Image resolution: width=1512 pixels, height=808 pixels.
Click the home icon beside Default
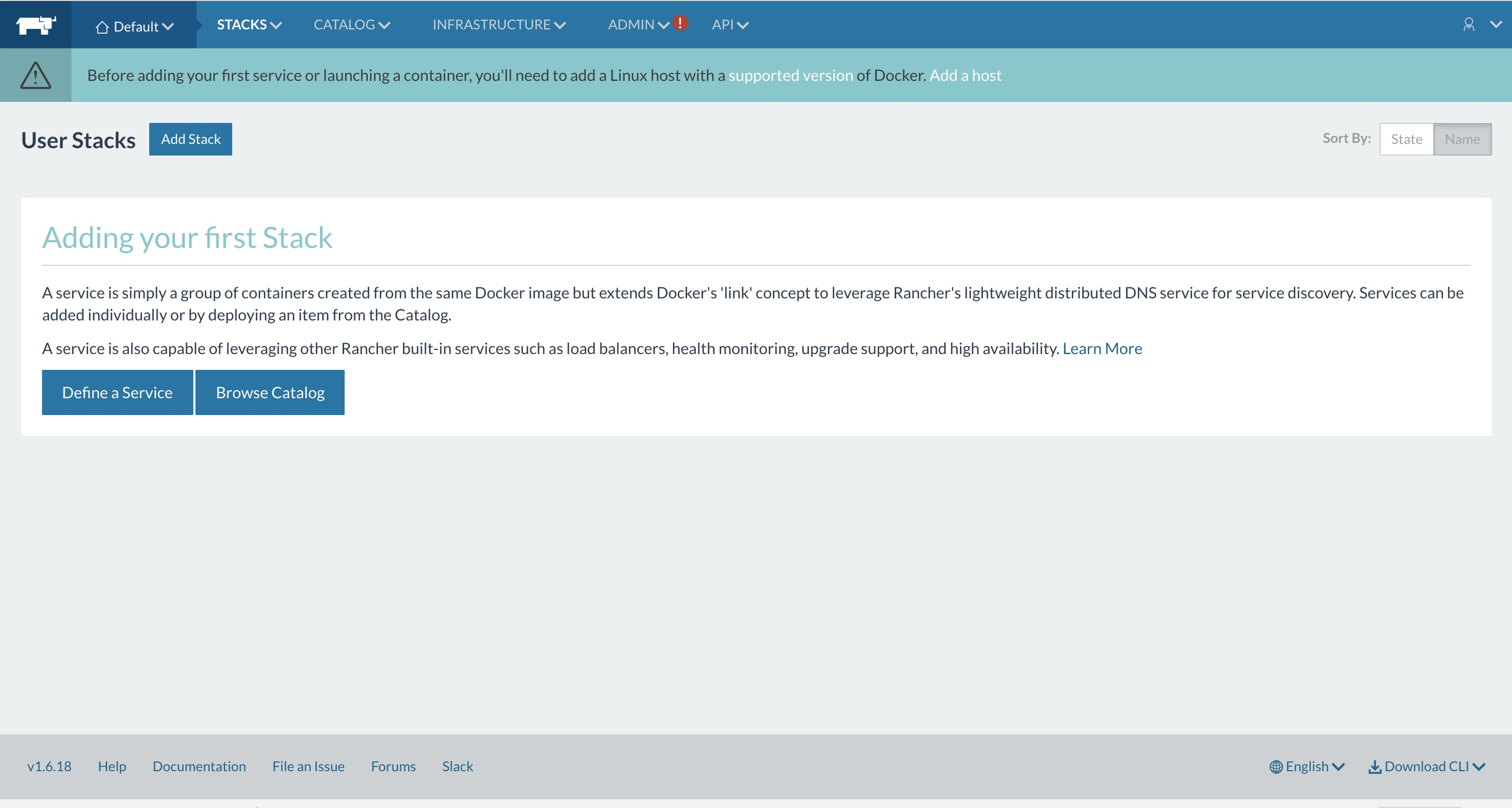102,27
